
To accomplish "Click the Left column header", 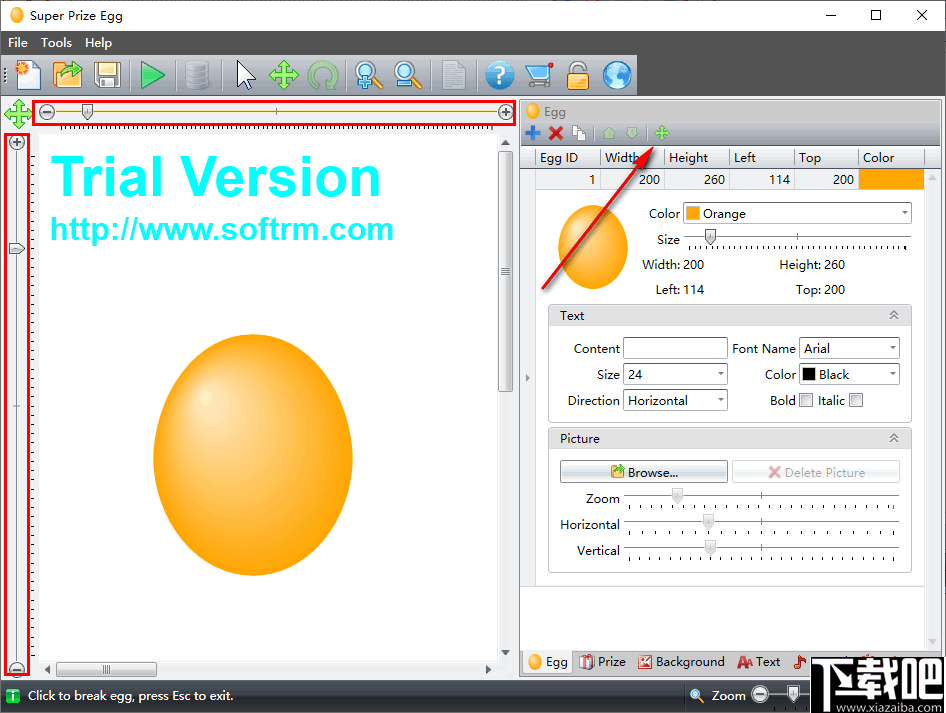I will pyautogui.click(x=761, y=158).
